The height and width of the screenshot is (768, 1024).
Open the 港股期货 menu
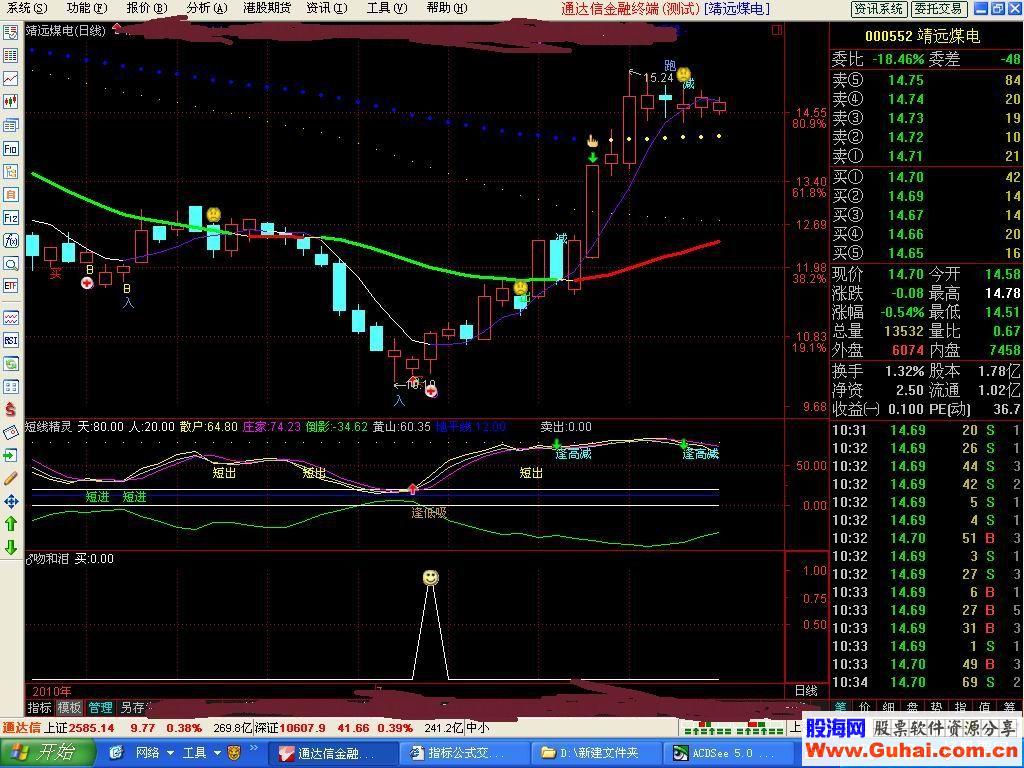(266, 8)
